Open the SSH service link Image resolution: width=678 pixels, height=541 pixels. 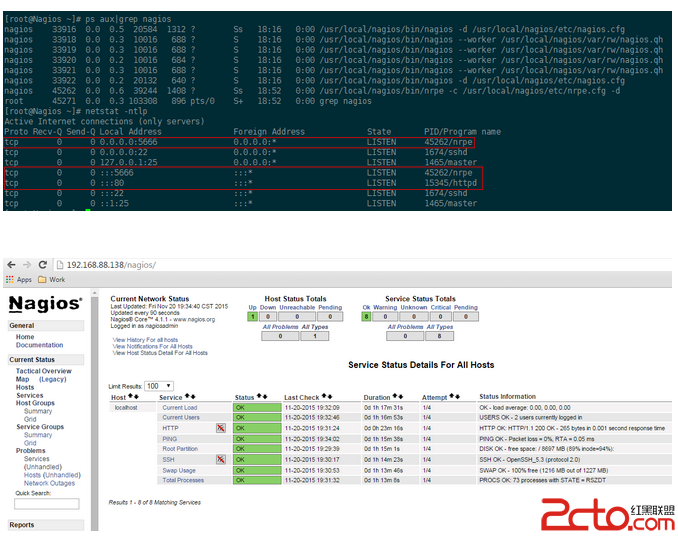[x=169, y=460]
